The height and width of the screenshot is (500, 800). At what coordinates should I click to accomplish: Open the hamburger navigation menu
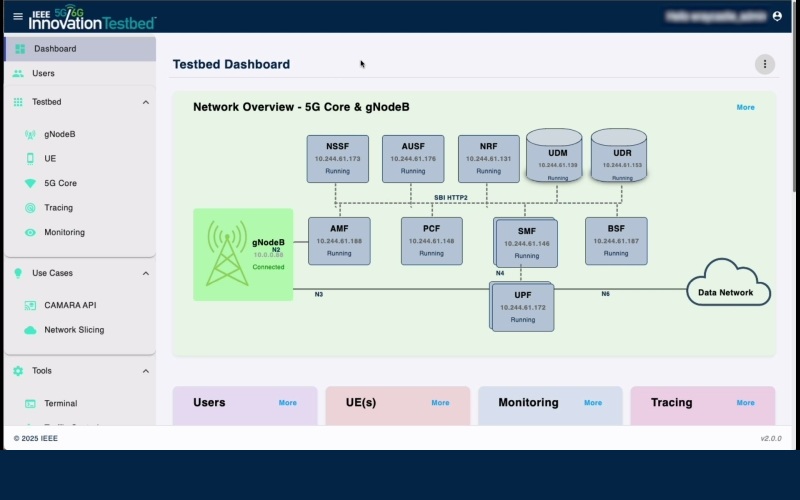point(17,16)
